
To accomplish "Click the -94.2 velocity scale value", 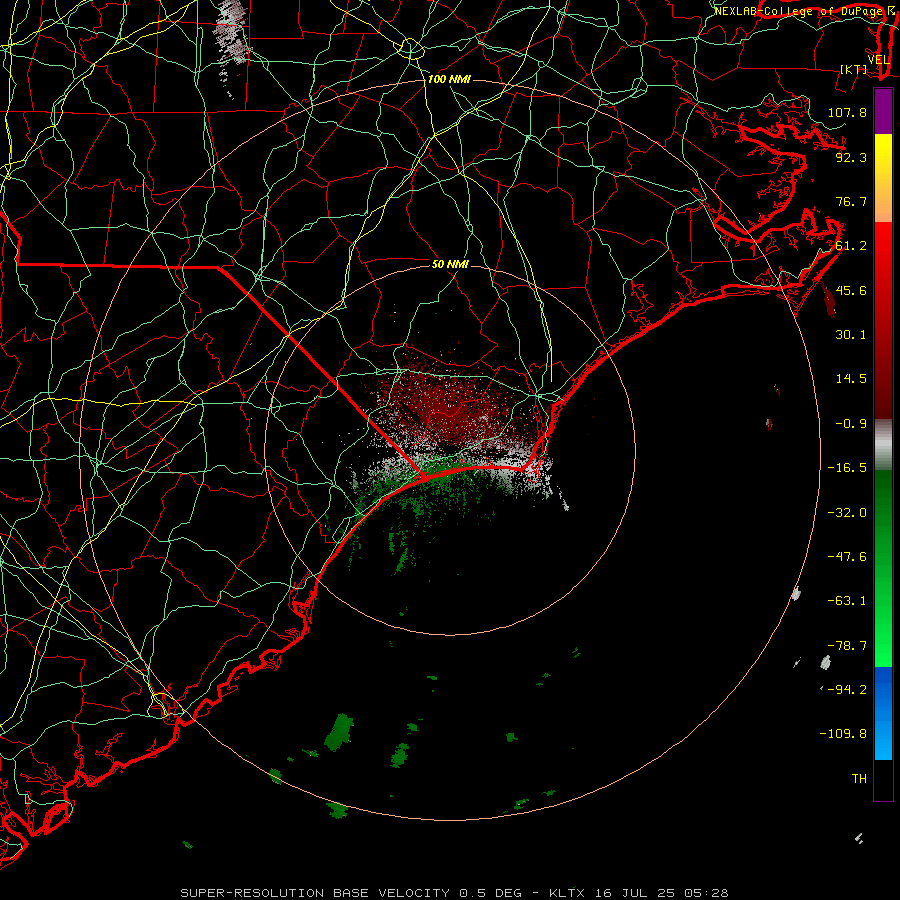I will click(847, 690).
